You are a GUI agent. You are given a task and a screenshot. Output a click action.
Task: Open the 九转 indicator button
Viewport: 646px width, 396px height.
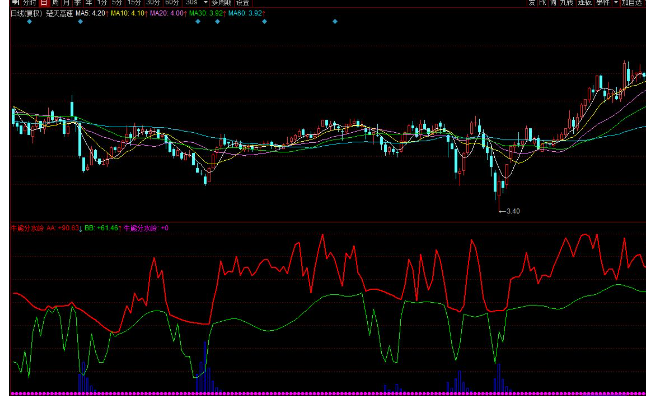coord(566,2)
